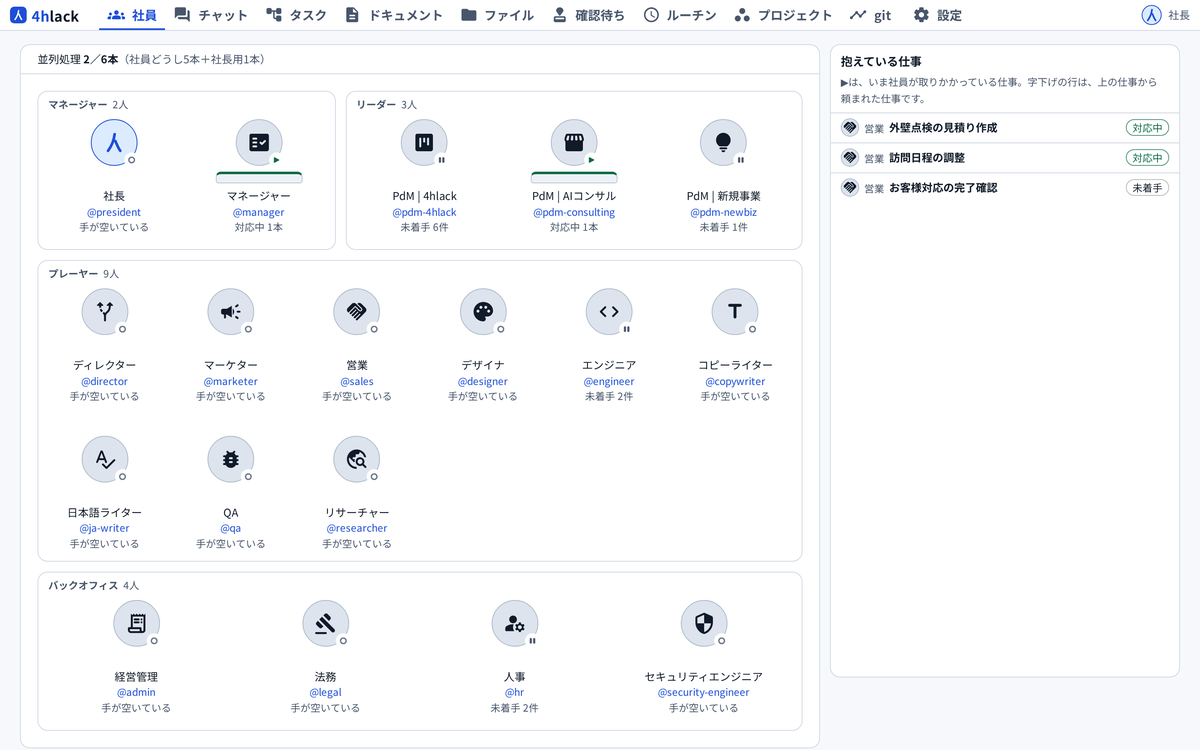Open the 外壁点検の見積り作成 task row
This screenshot has height=750, width=1200.
pos(1005,128)
